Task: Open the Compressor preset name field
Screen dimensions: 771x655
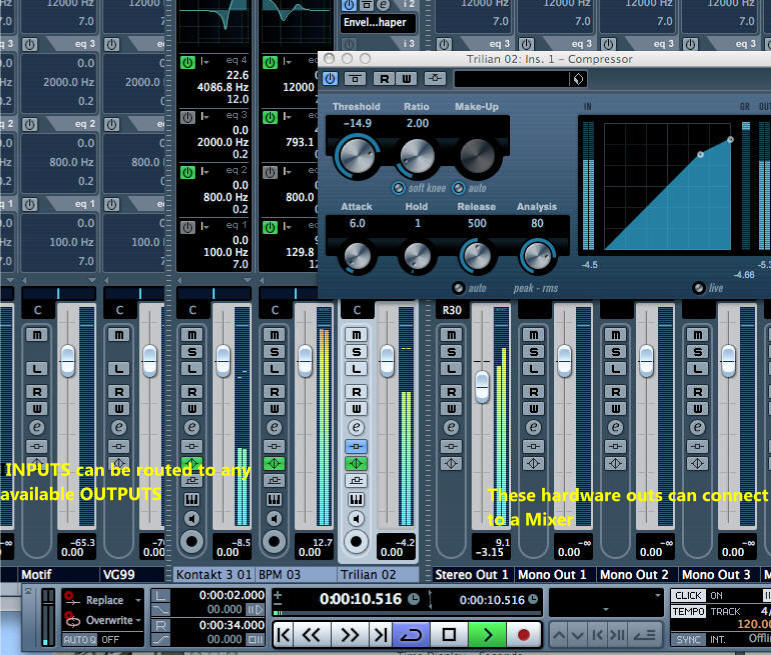Action: (511, 79)
